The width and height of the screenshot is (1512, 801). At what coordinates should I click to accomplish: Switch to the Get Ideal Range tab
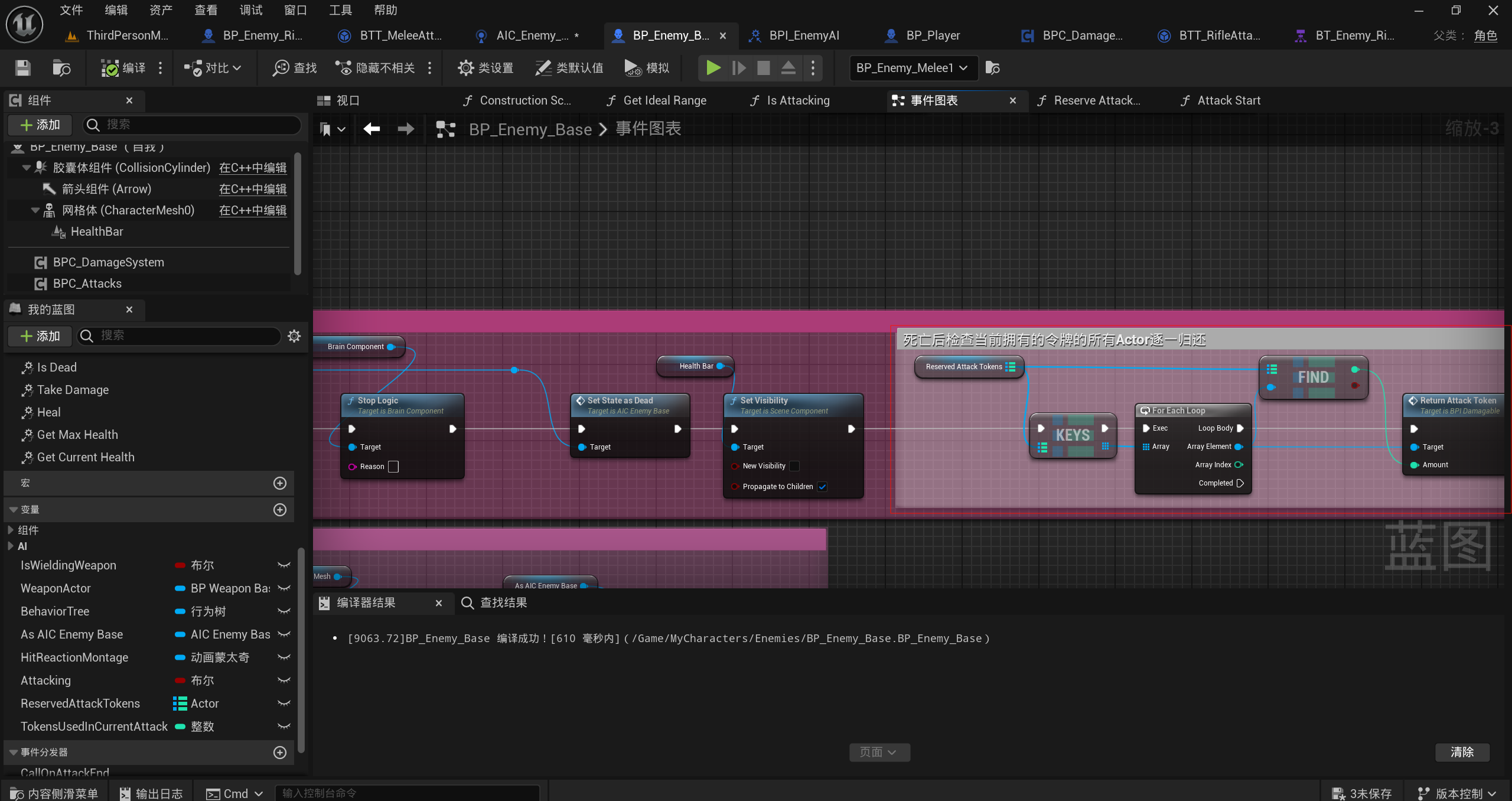664,100
